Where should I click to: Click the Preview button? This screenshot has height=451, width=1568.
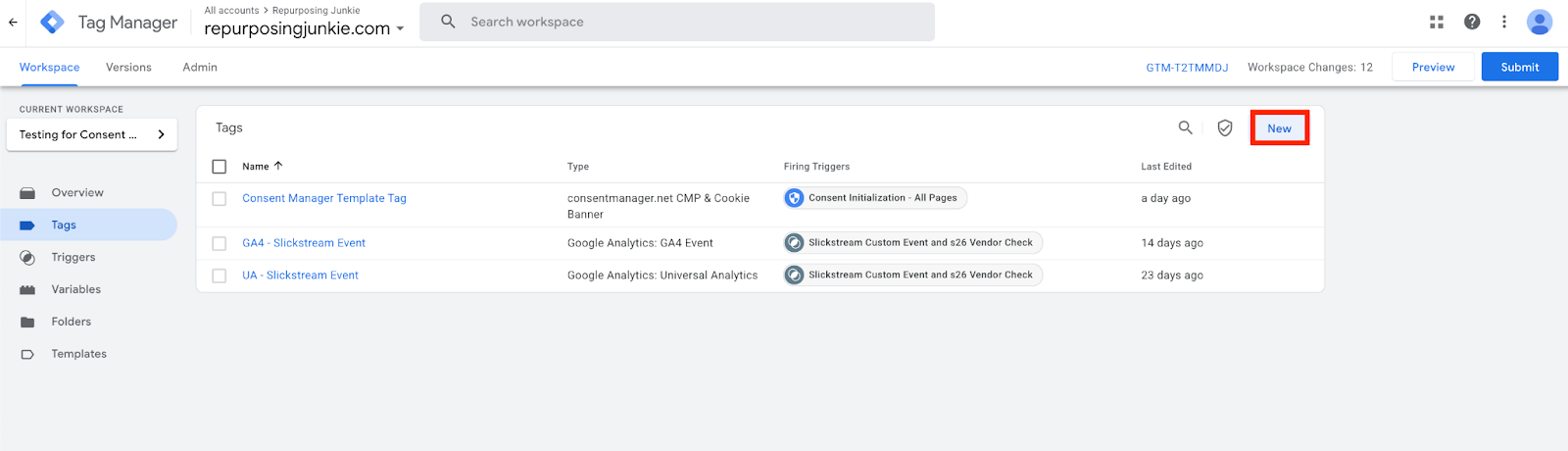[x=1433, y=67]
